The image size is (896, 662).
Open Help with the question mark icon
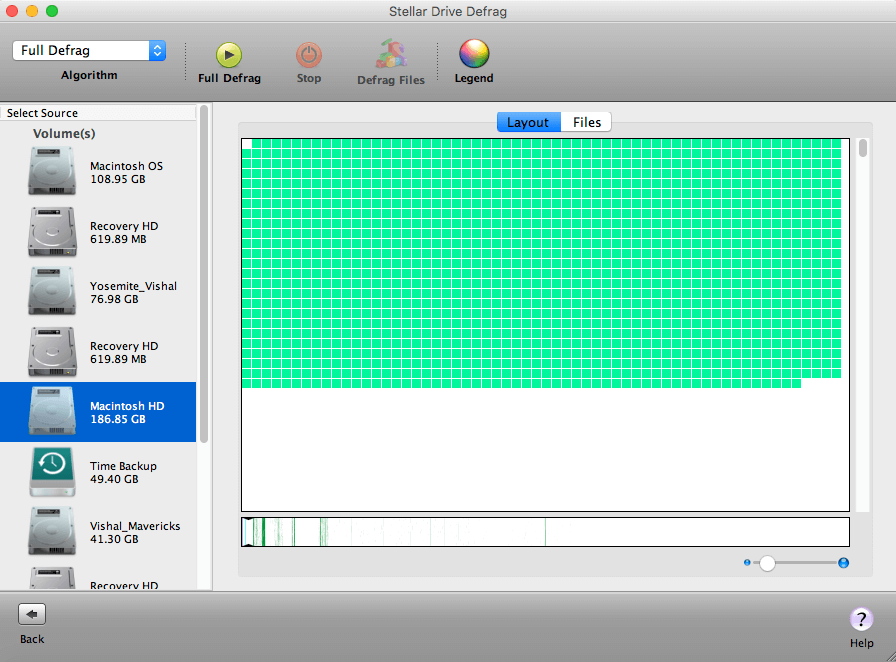point(861,619)
